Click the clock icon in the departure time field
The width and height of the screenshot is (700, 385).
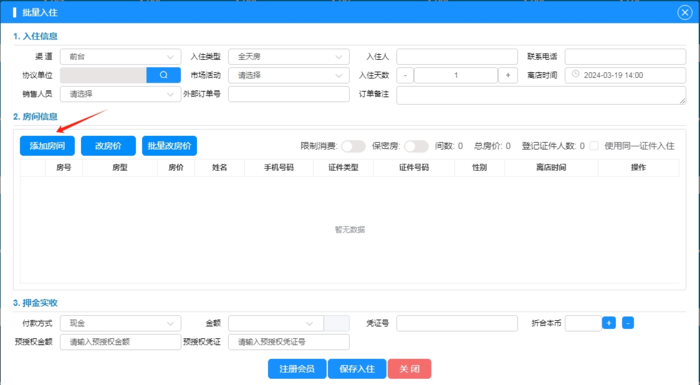575,75
